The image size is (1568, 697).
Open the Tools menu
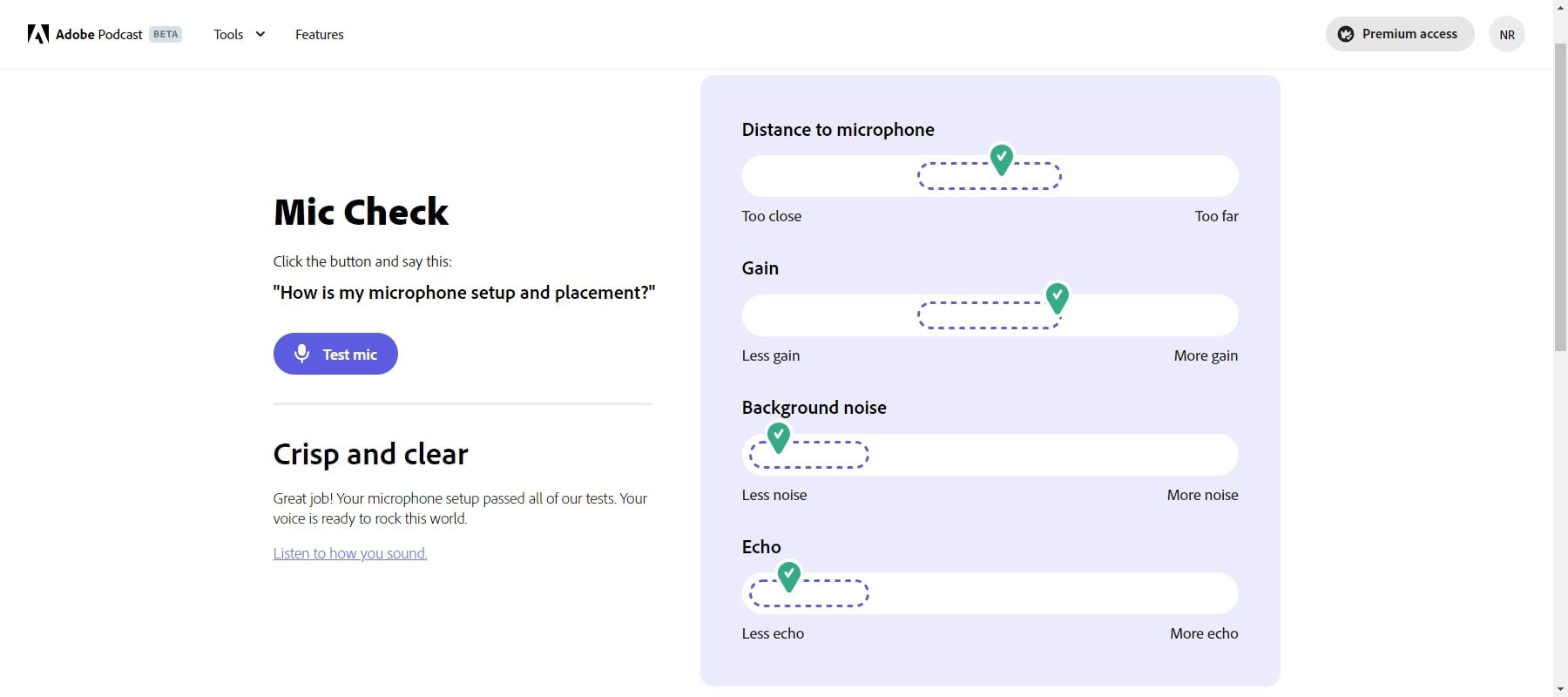(228, 35)
